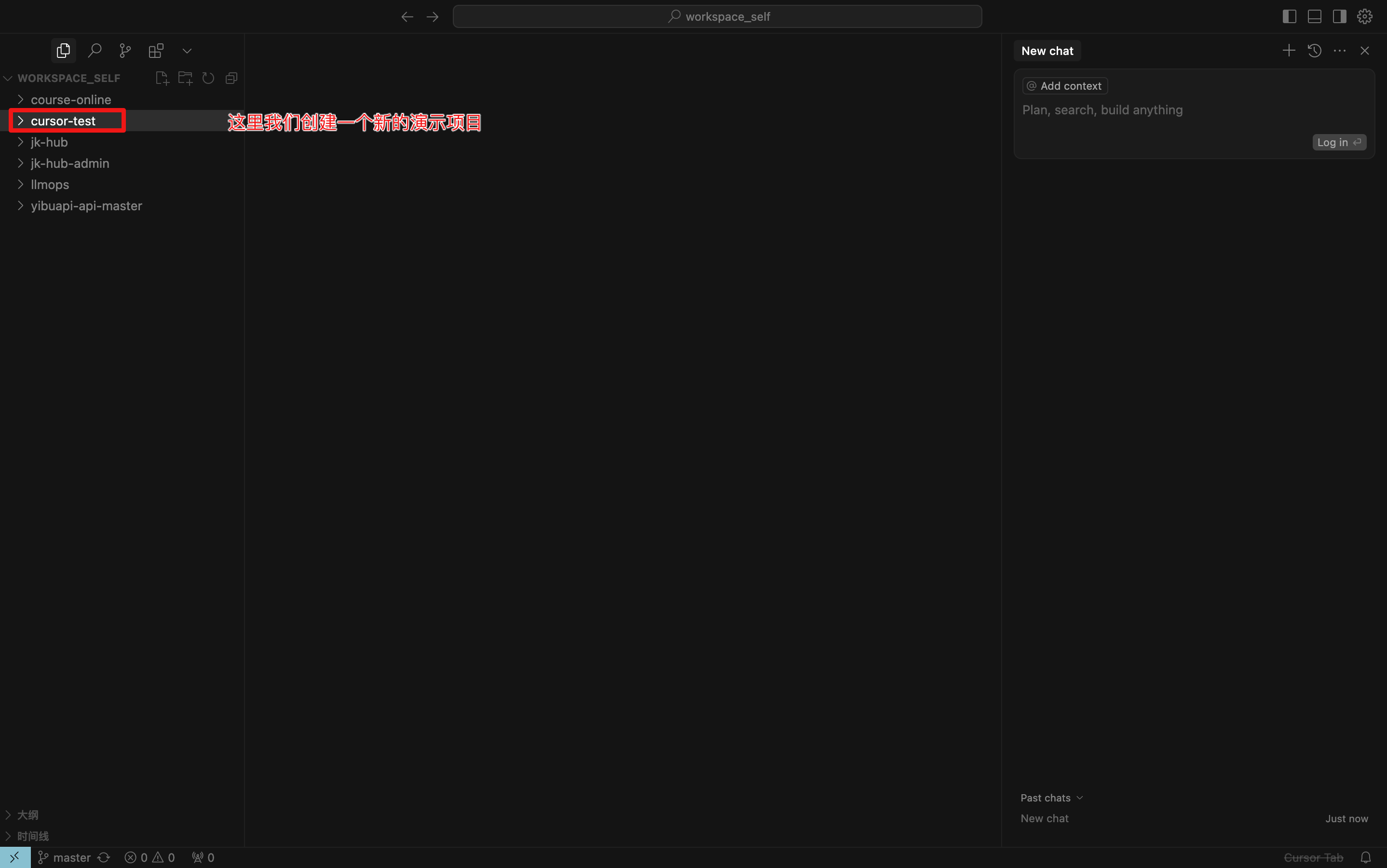Open the Extensions view icon

tap(156, 51)
